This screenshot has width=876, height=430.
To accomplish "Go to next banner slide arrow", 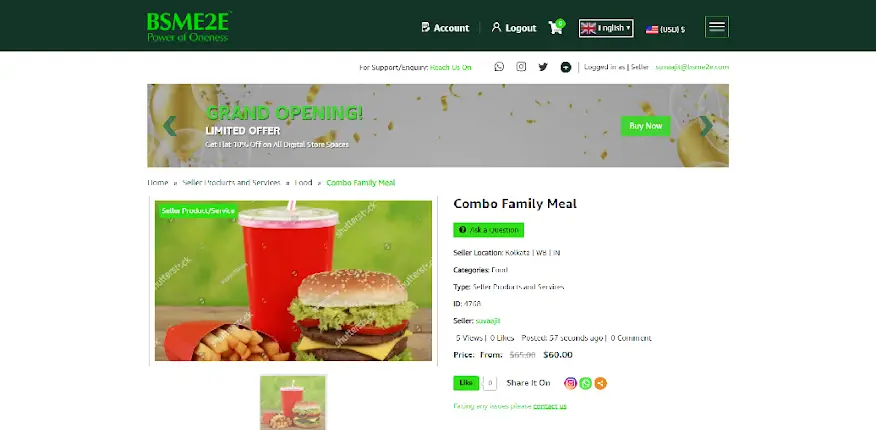I will coord(706,126).
